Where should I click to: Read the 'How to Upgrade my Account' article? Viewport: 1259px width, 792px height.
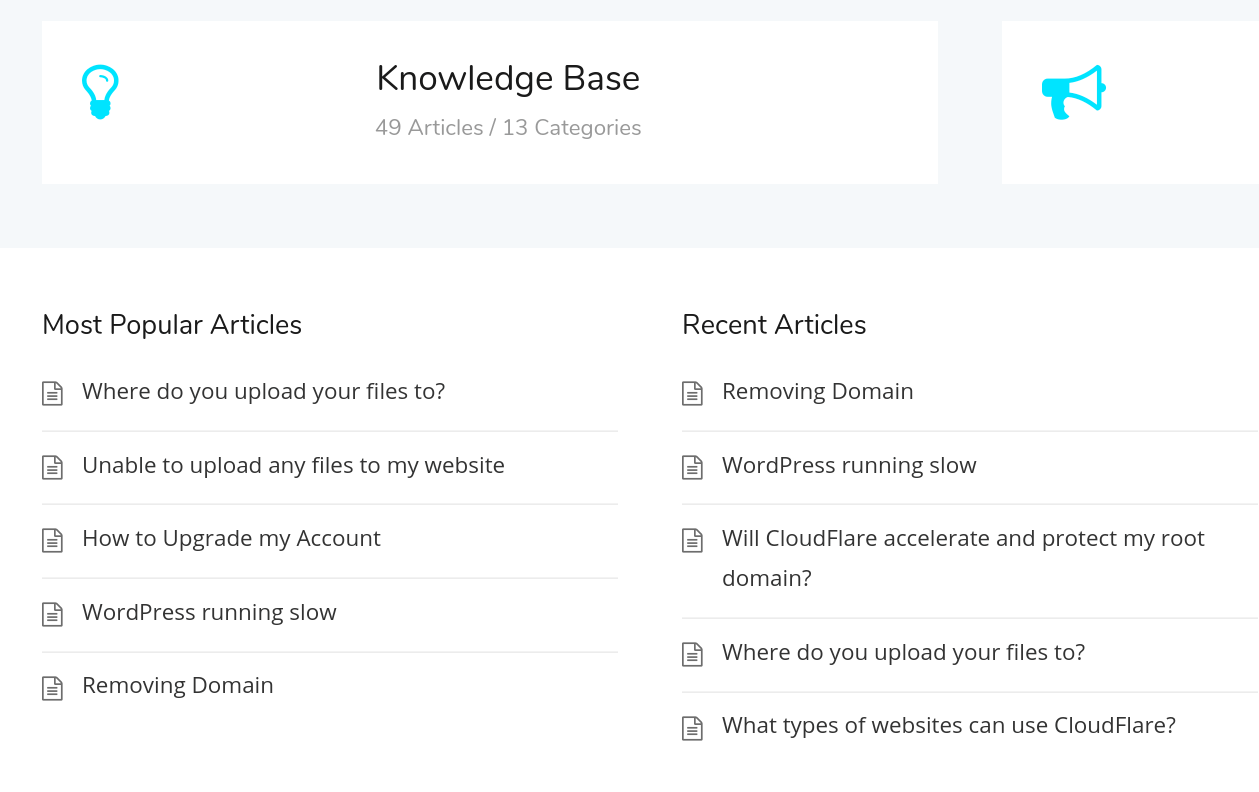(x=231, y=538)
